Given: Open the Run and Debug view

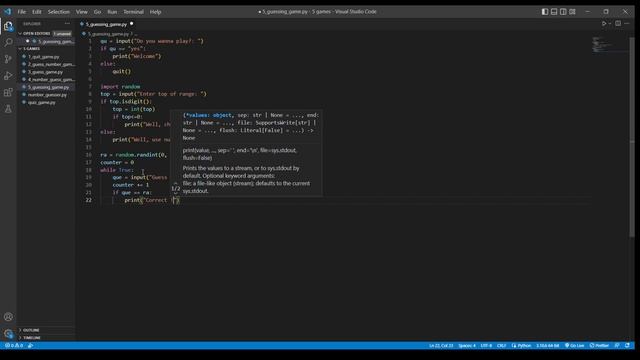Looking at the screenshot, I should pos(8,76).
